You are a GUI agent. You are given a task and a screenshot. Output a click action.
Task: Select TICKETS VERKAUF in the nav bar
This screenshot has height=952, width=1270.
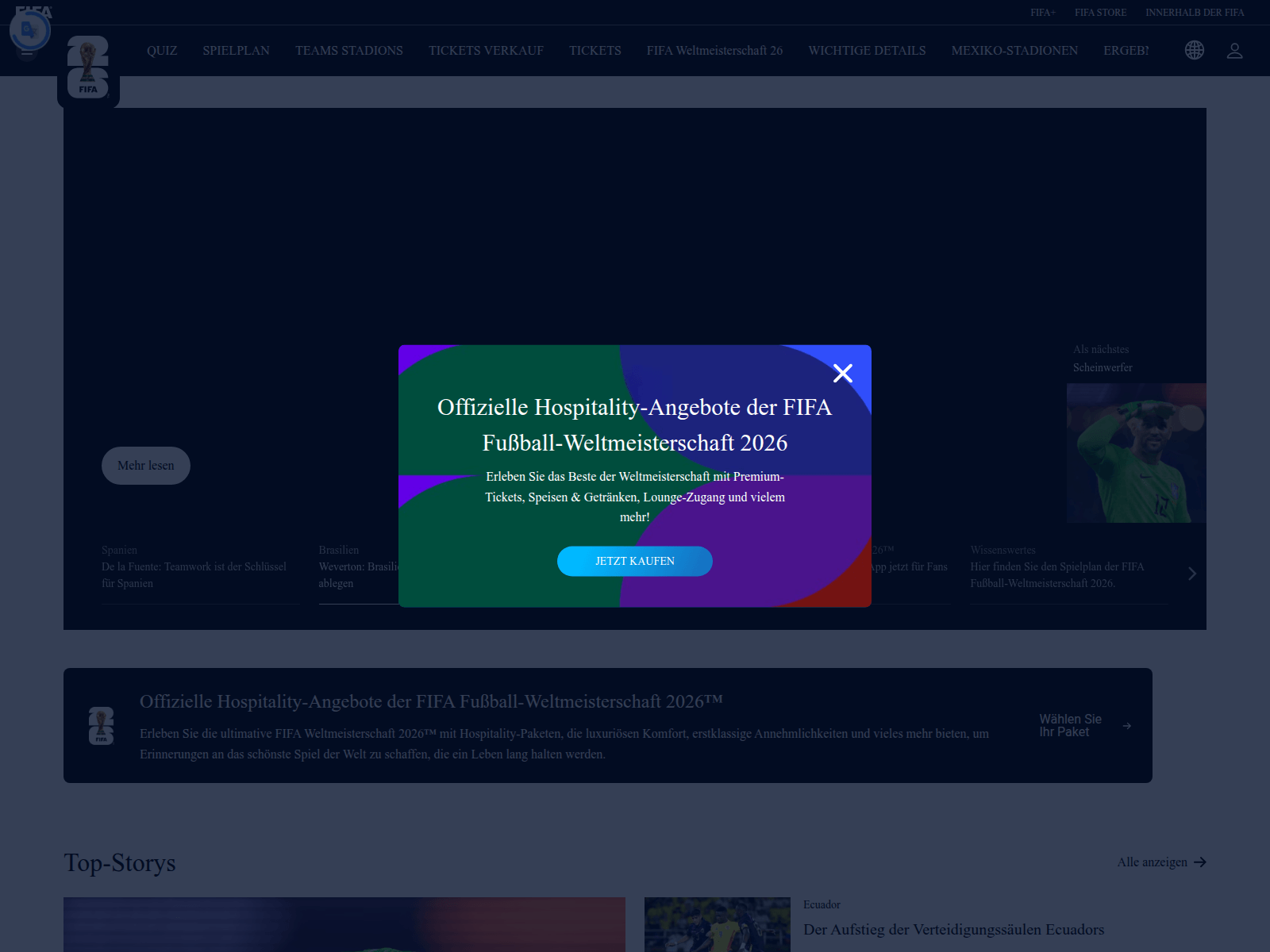(x=486, y=50)
